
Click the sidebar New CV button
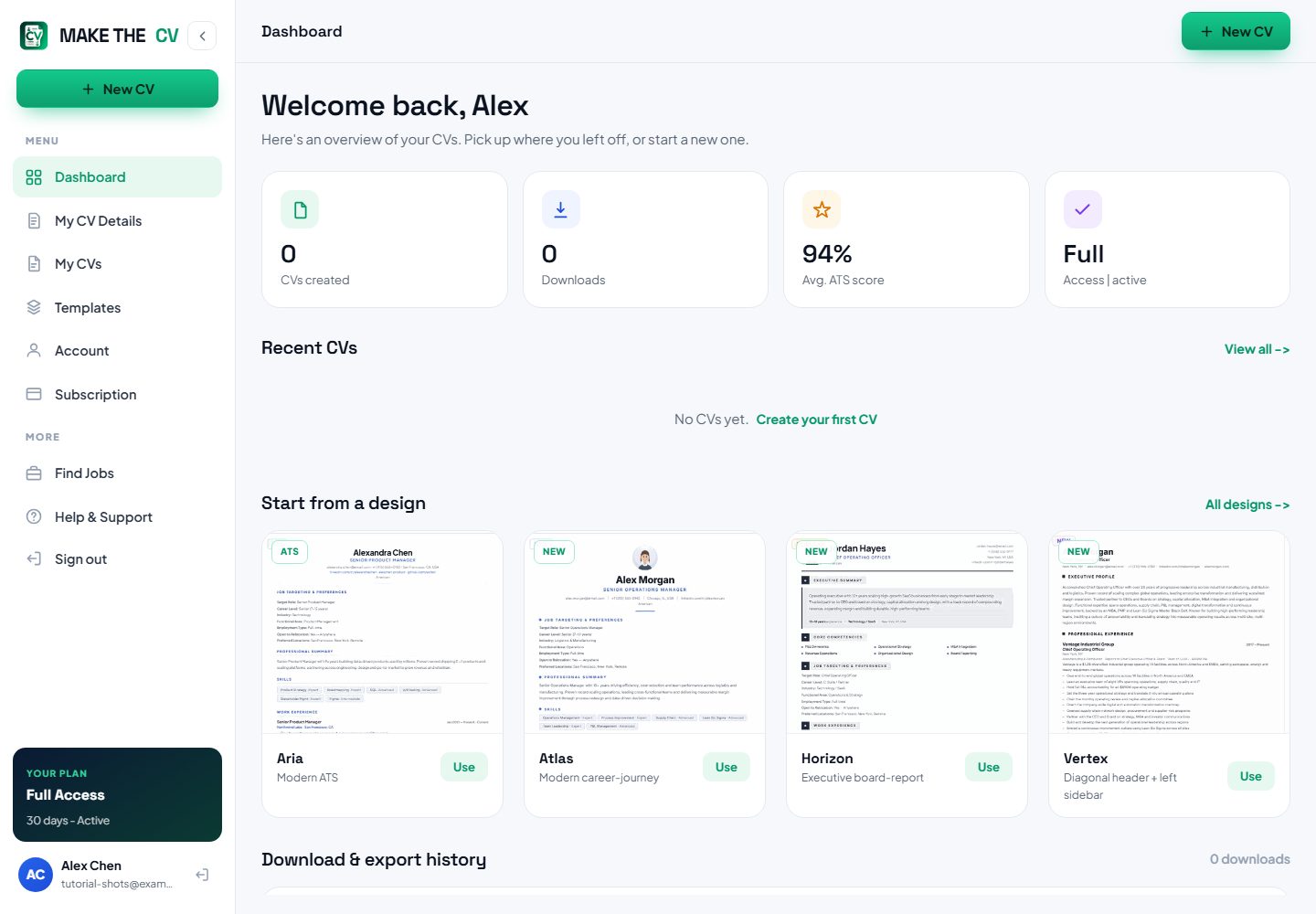[x=117, y=89]
